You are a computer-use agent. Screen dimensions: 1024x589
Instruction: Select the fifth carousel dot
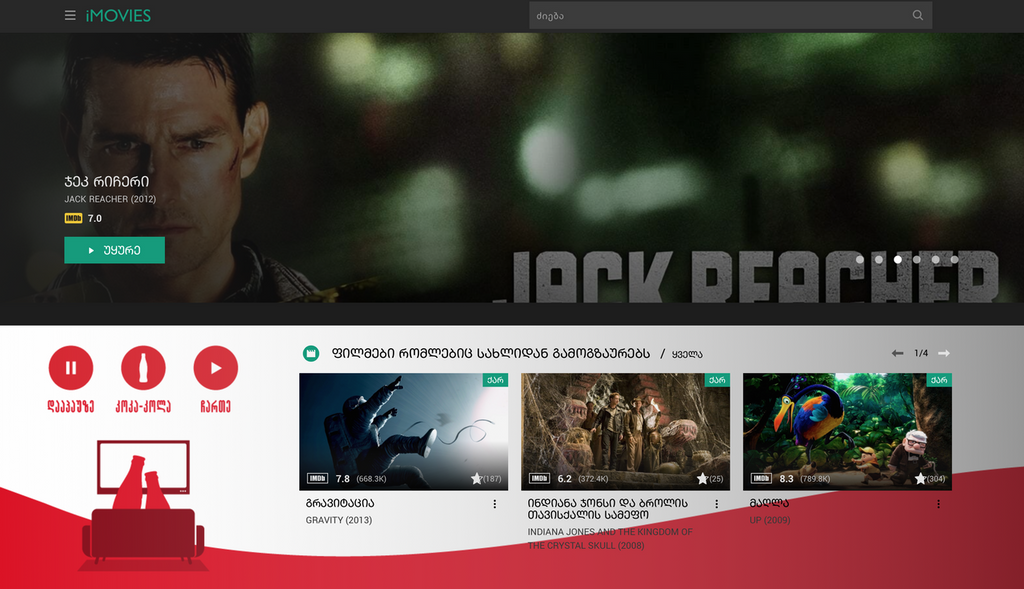(936, 260)
